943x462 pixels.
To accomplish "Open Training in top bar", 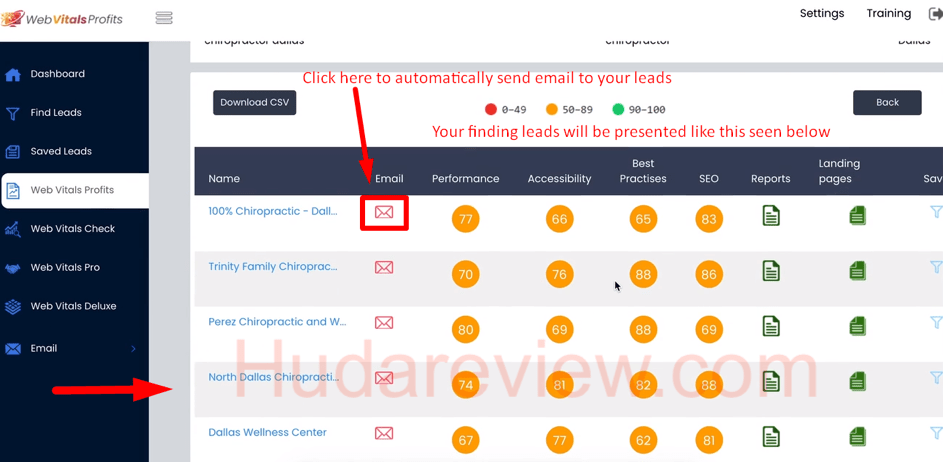I will click(x=888, y=13).
